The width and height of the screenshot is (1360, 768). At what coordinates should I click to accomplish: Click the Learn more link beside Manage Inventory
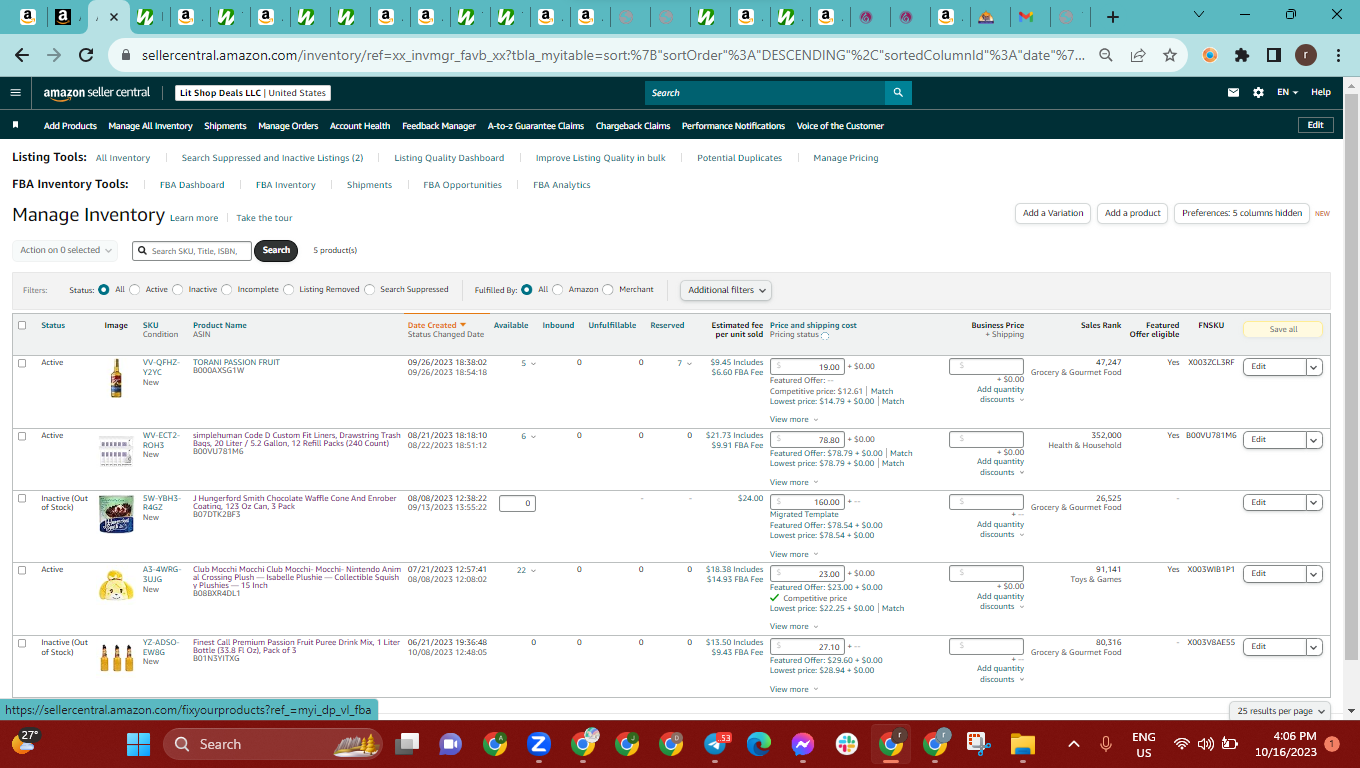[194, 218]
